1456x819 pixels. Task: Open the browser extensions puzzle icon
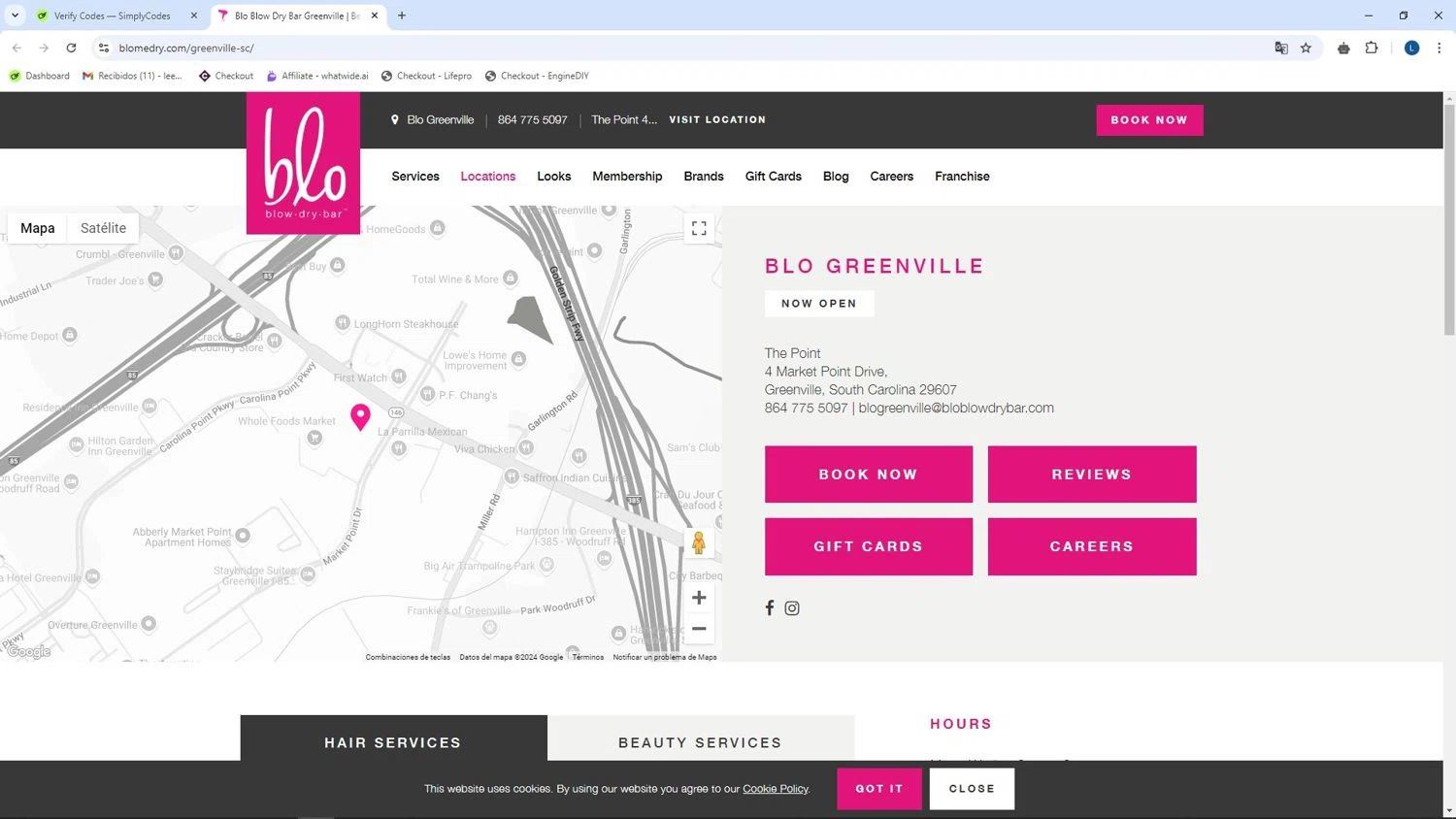point(1372,48)
